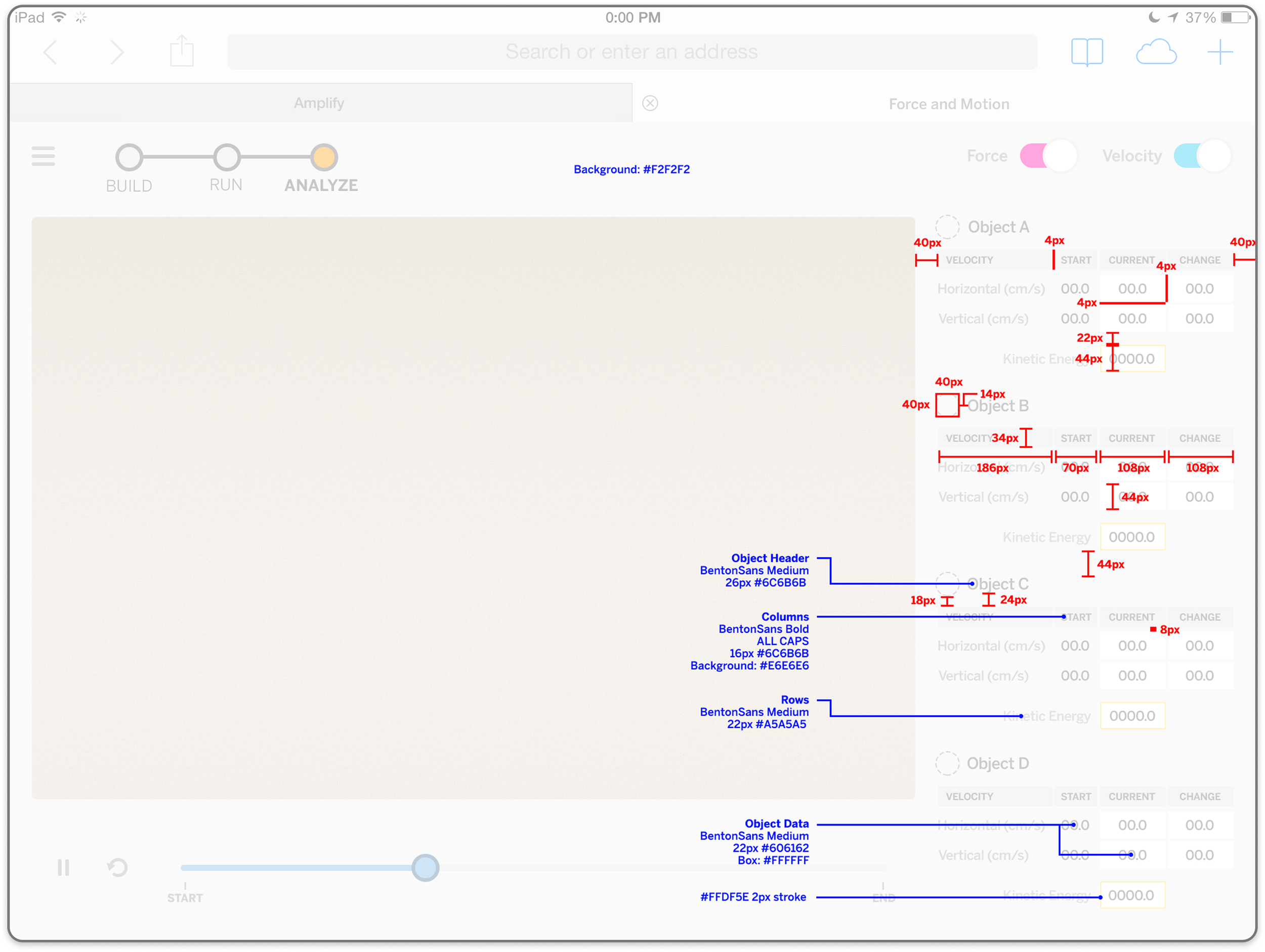Click Object A's Horizontal (cm/s) row label
Viewport: 1265px width, 952px height.
tap(991, 289)
